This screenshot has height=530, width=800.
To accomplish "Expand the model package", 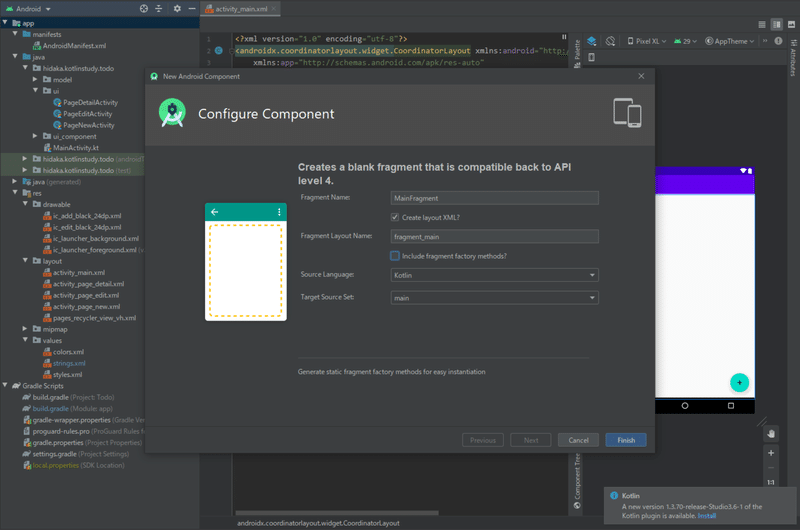I will point(35,80).
